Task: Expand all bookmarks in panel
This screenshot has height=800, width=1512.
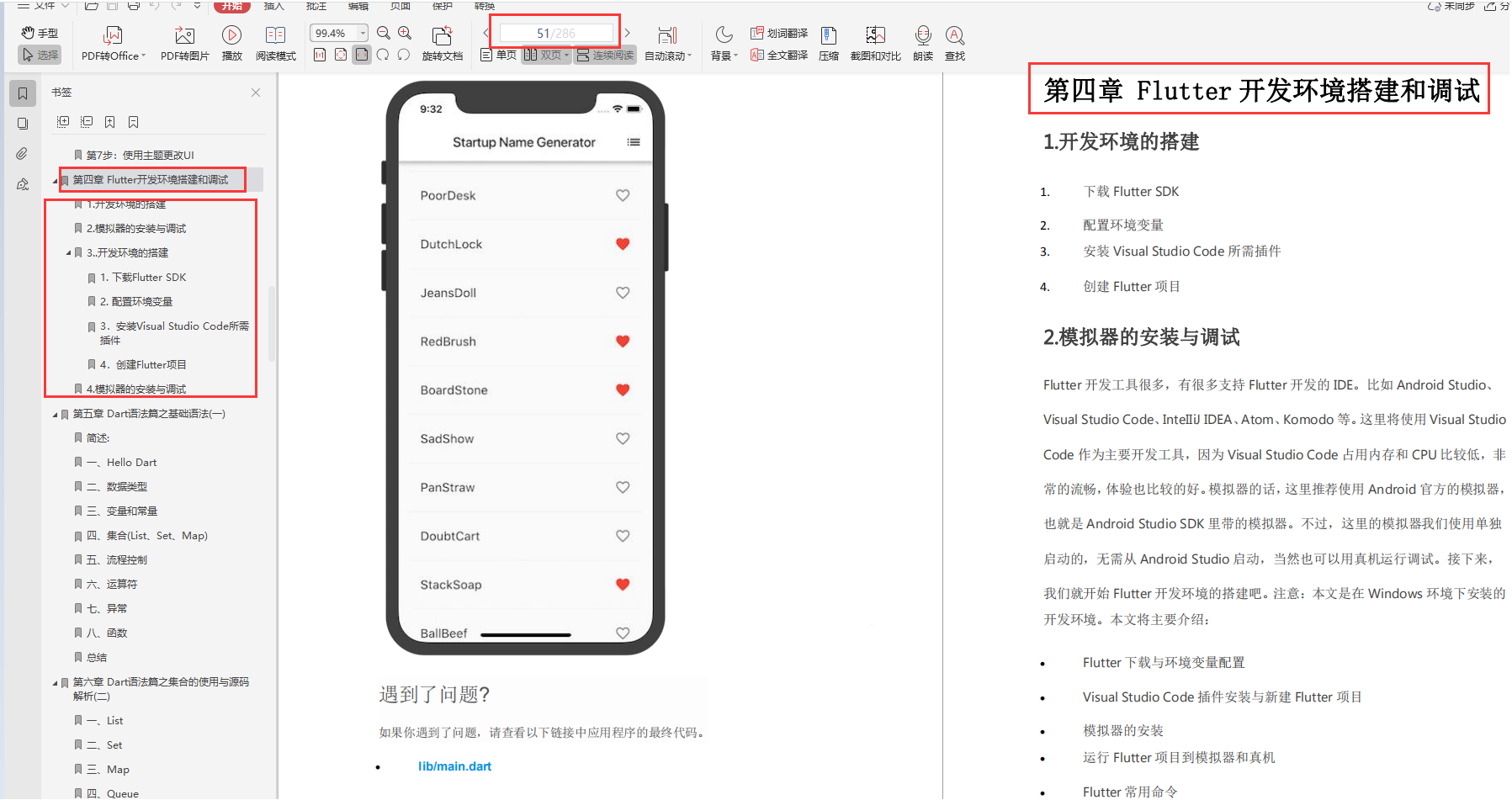Action: [x=63, y=122]
